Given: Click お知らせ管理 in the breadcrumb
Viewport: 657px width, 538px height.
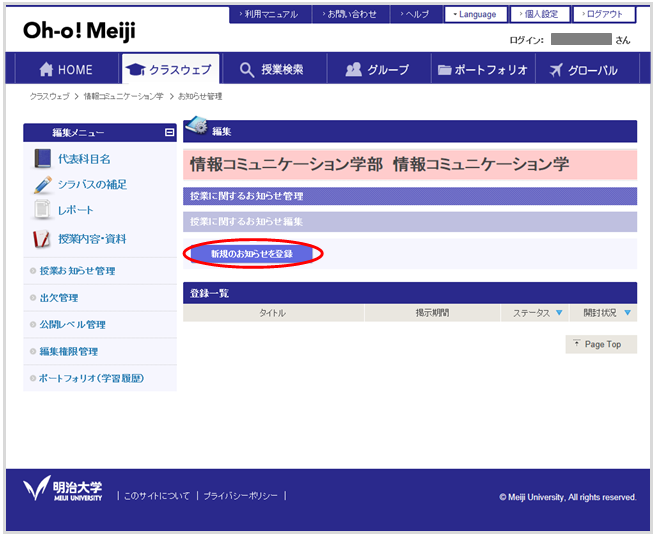Looking at the screenshot, I should 200,96.
